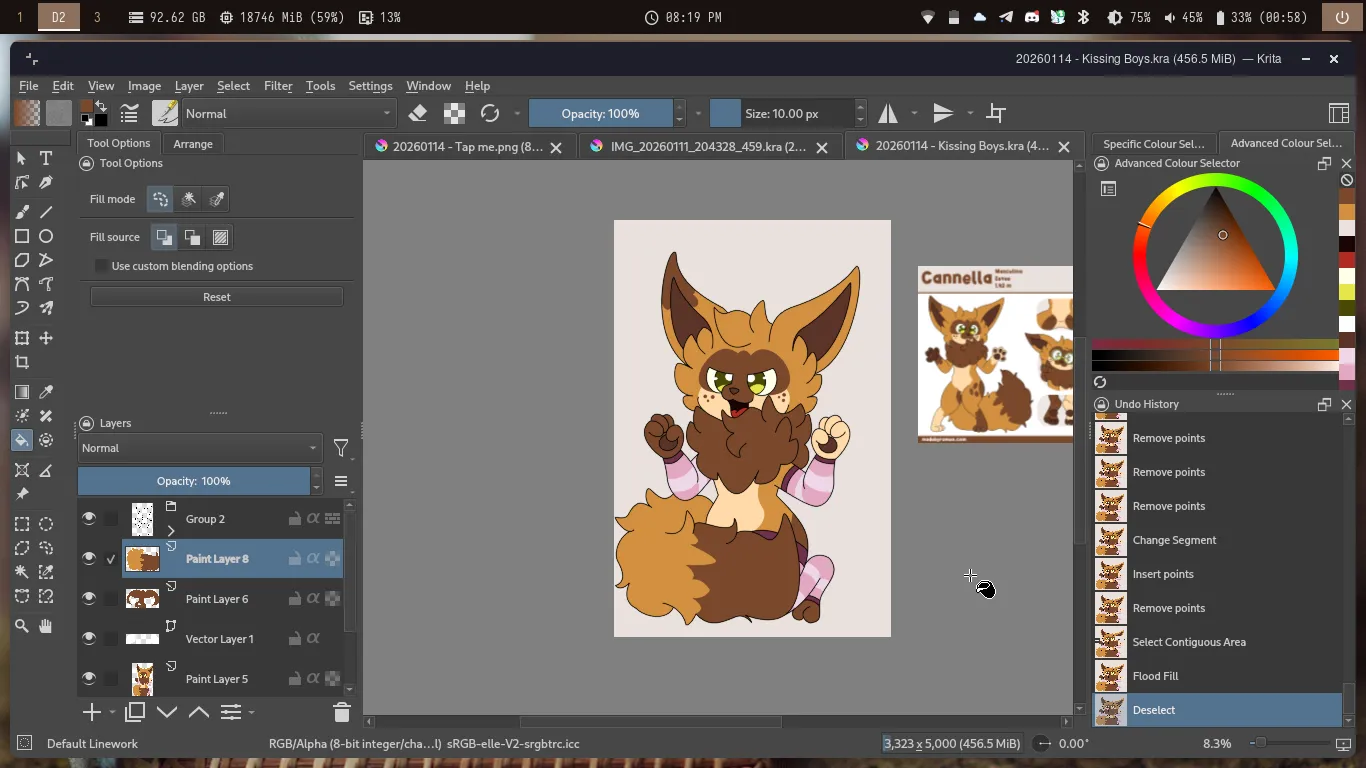Screen dimensions: 1366x768
Task: Open layer blending mode dropdown
Action: pyautogui.click(x=200, y=448)
